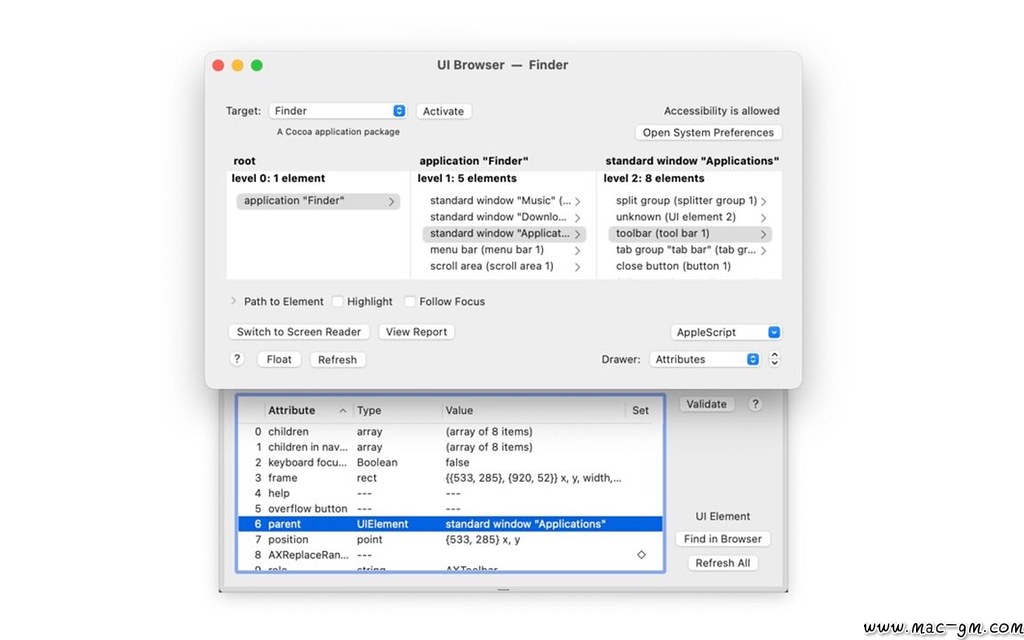The width and height of the screenshot is (1024, 640).
Task: Open the Target Finder dropdown
Action: click(x=338, y=111)
